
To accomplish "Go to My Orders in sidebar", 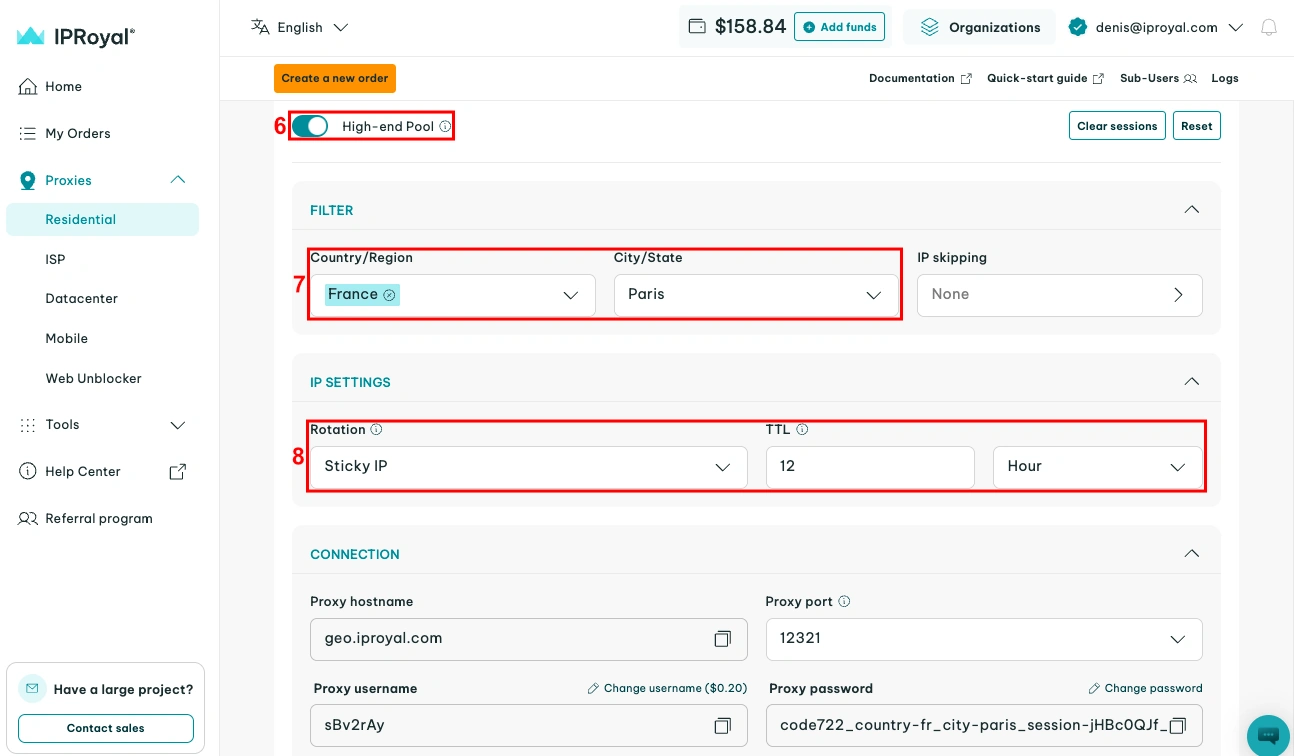I will click(78, 133).
